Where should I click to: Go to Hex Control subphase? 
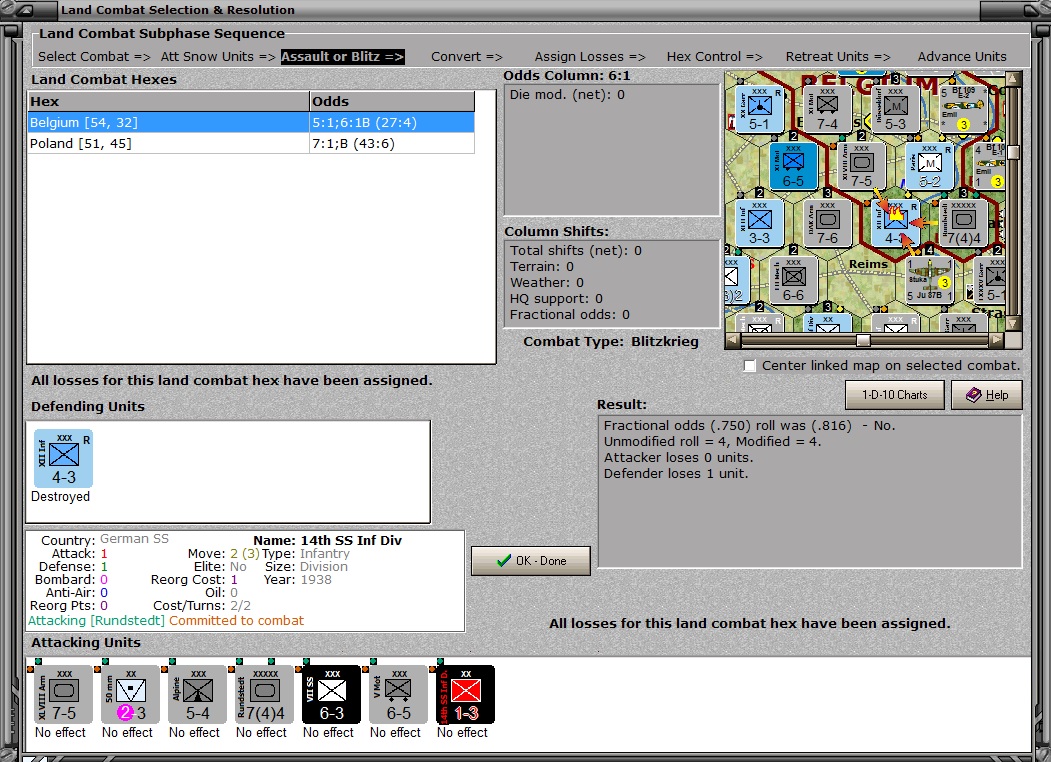point(715,57)
